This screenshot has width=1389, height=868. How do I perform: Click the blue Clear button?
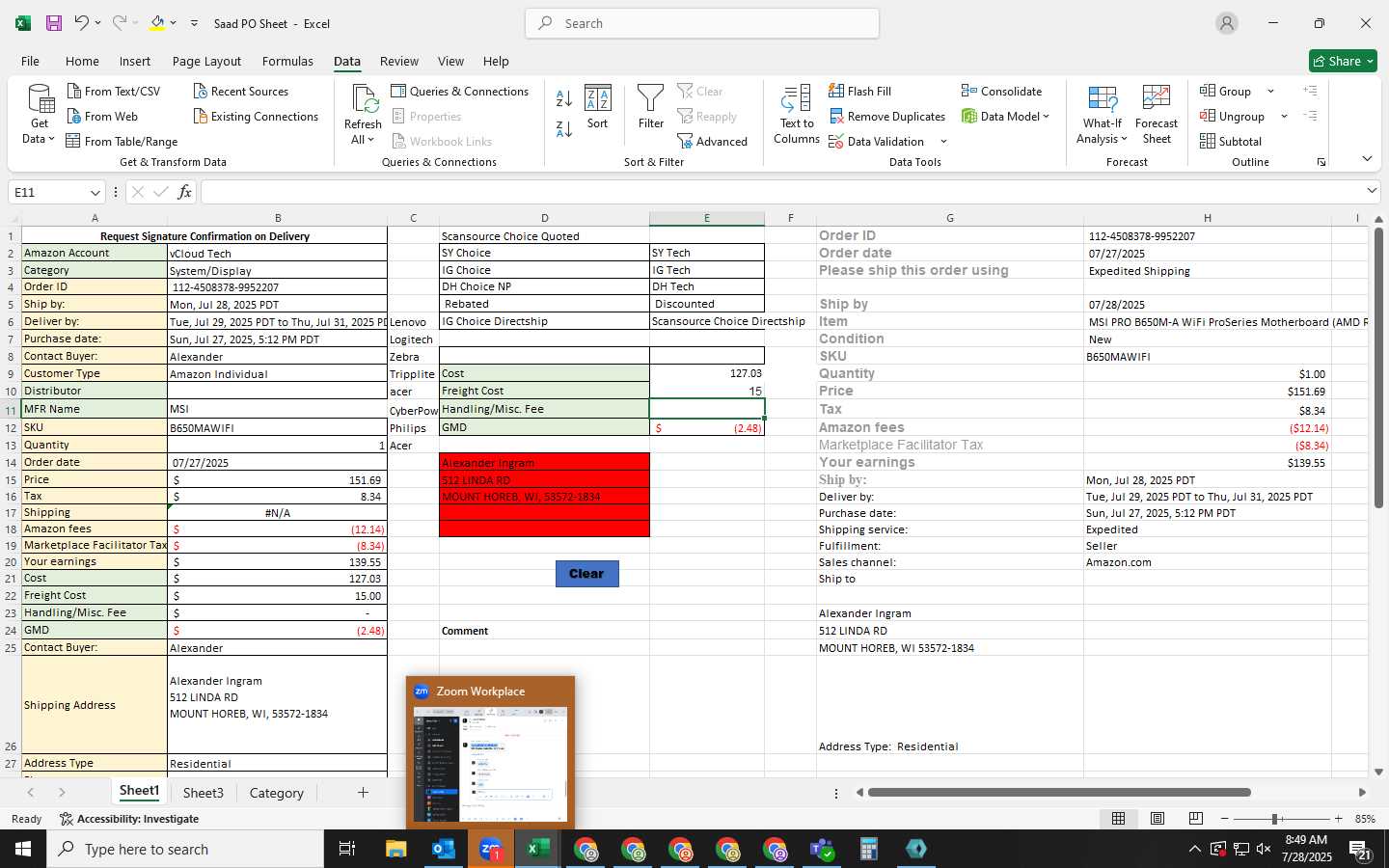[x=586, y=574]
